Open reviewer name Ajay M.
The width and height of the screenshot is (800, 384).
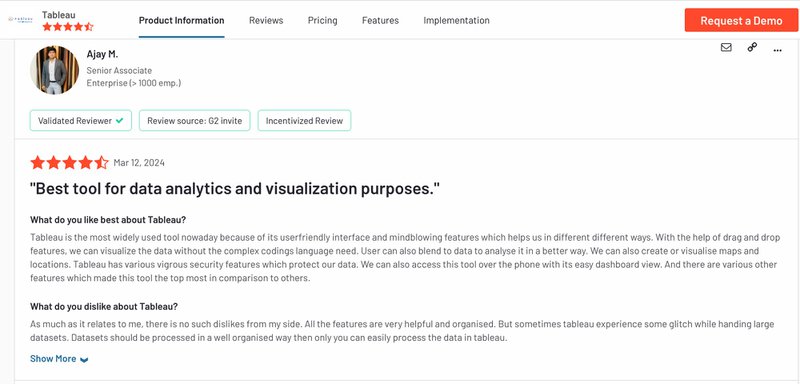(103, 54)
